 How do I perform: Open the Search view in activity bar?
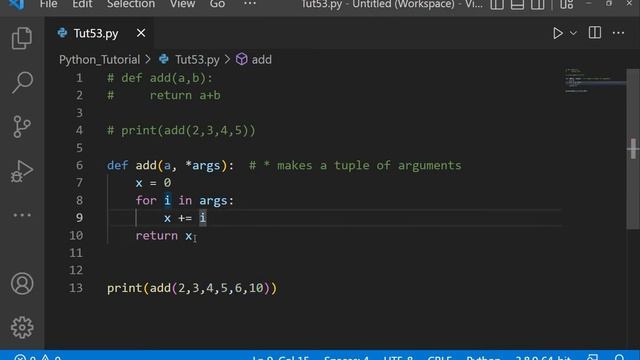point(22,82)
